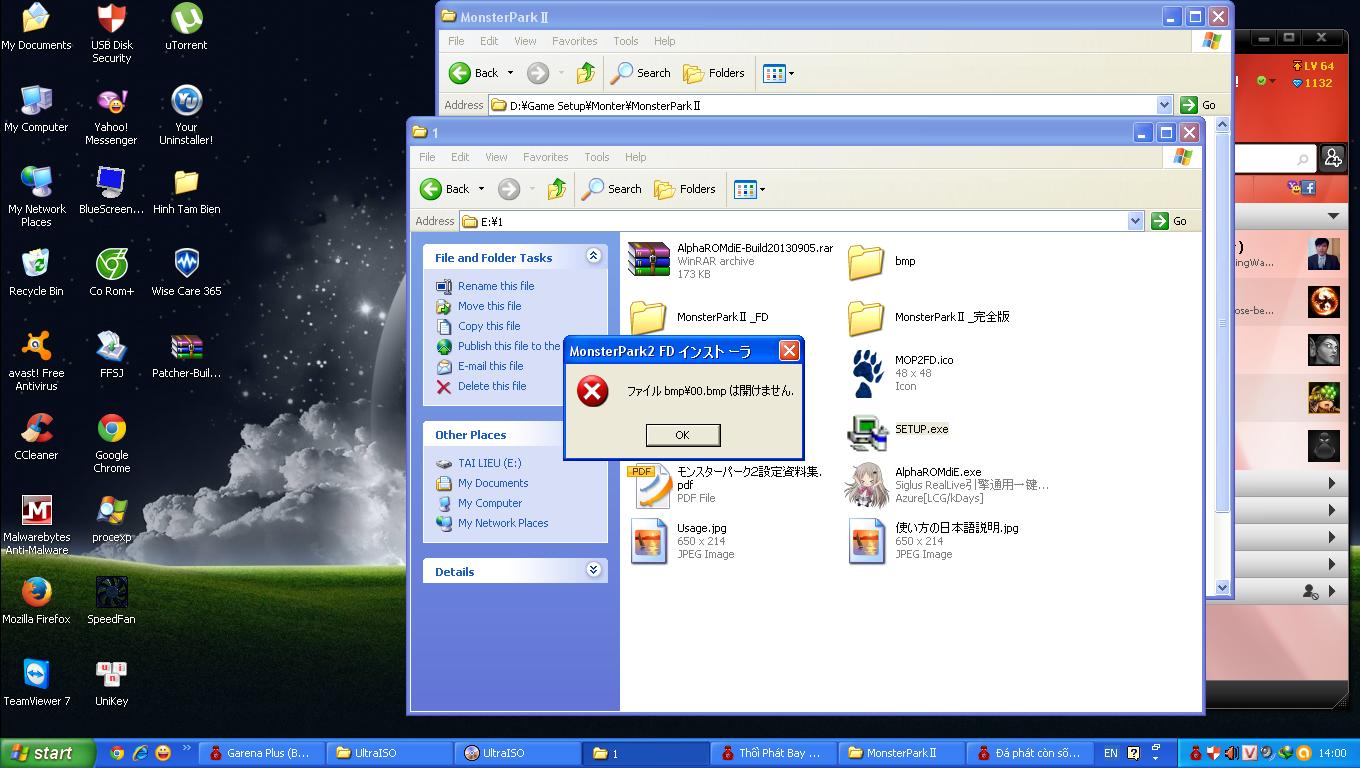
Task: Click OK in the installer error dialog
Action: click(682, 435)
